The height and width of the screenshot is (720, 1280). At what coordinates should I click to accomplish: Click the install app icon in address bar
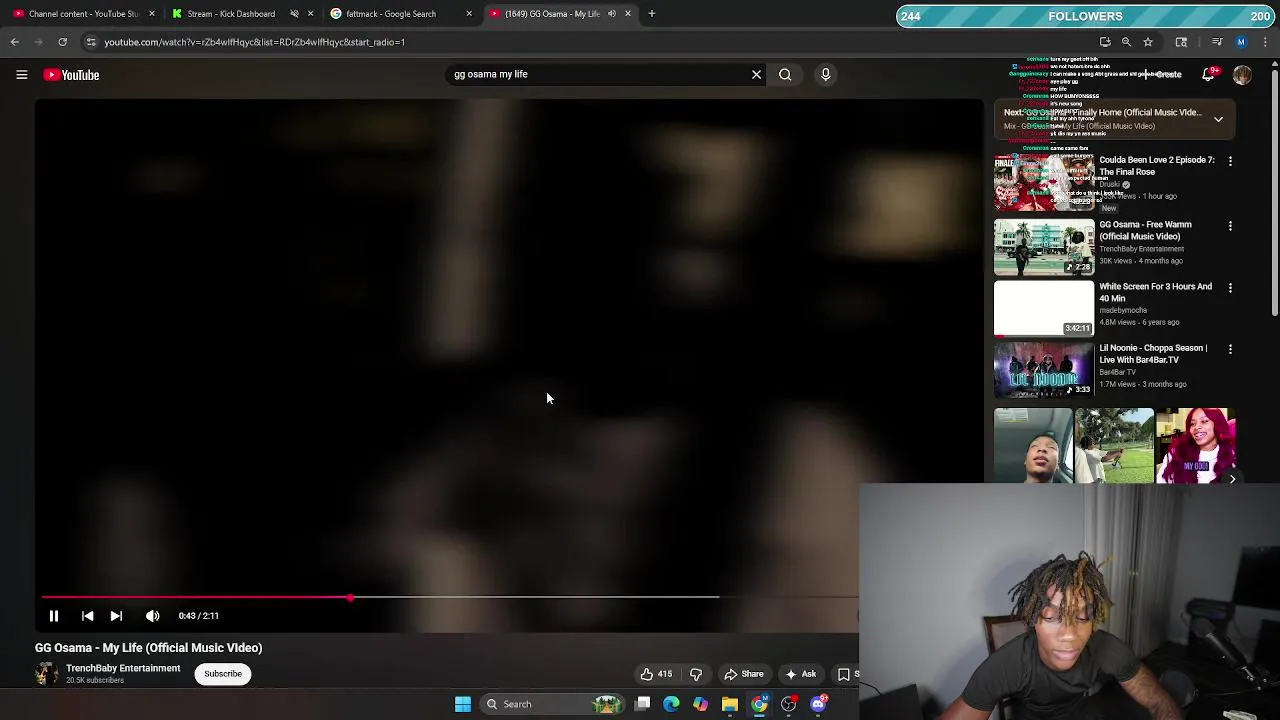click(1105, 42)
